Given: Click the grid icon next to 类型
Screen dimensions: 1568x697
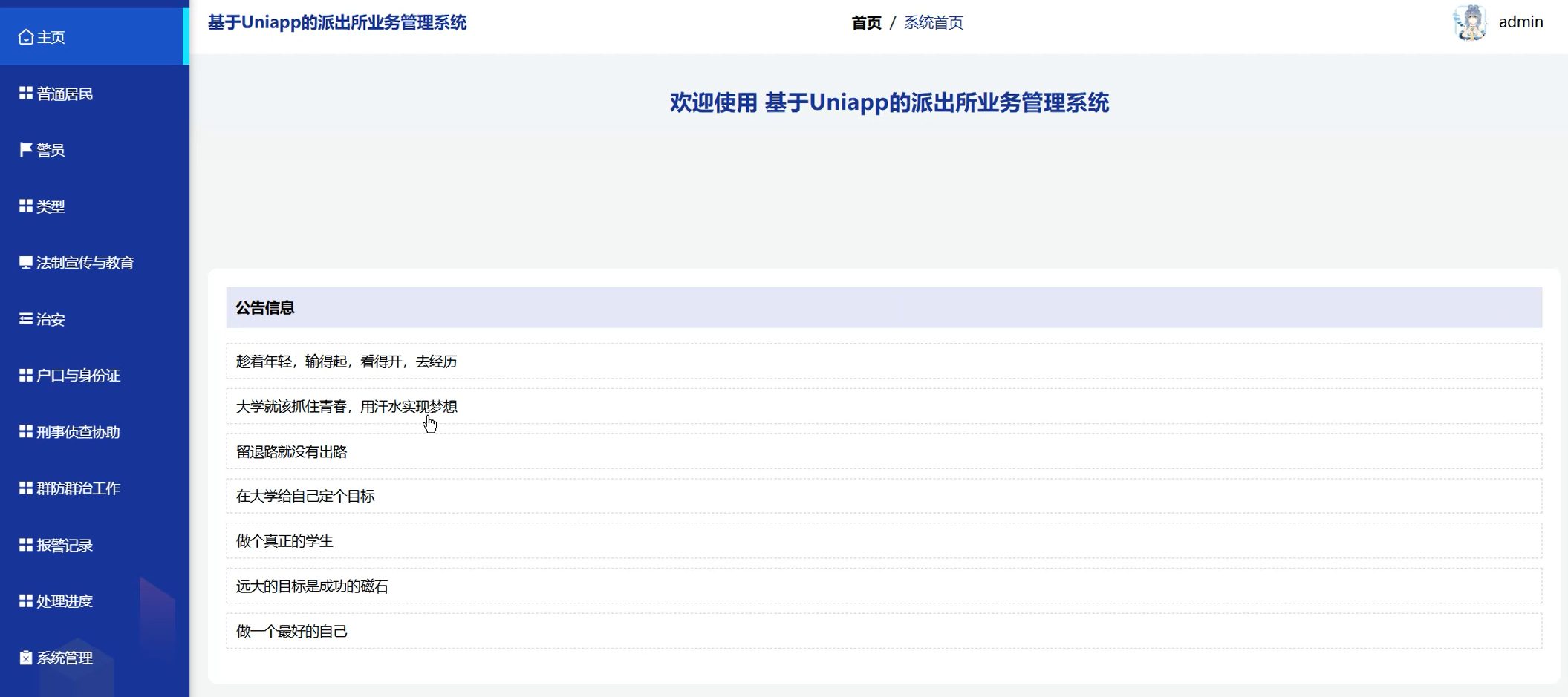Looking at the screenshot, I should [x=26, y=206].
